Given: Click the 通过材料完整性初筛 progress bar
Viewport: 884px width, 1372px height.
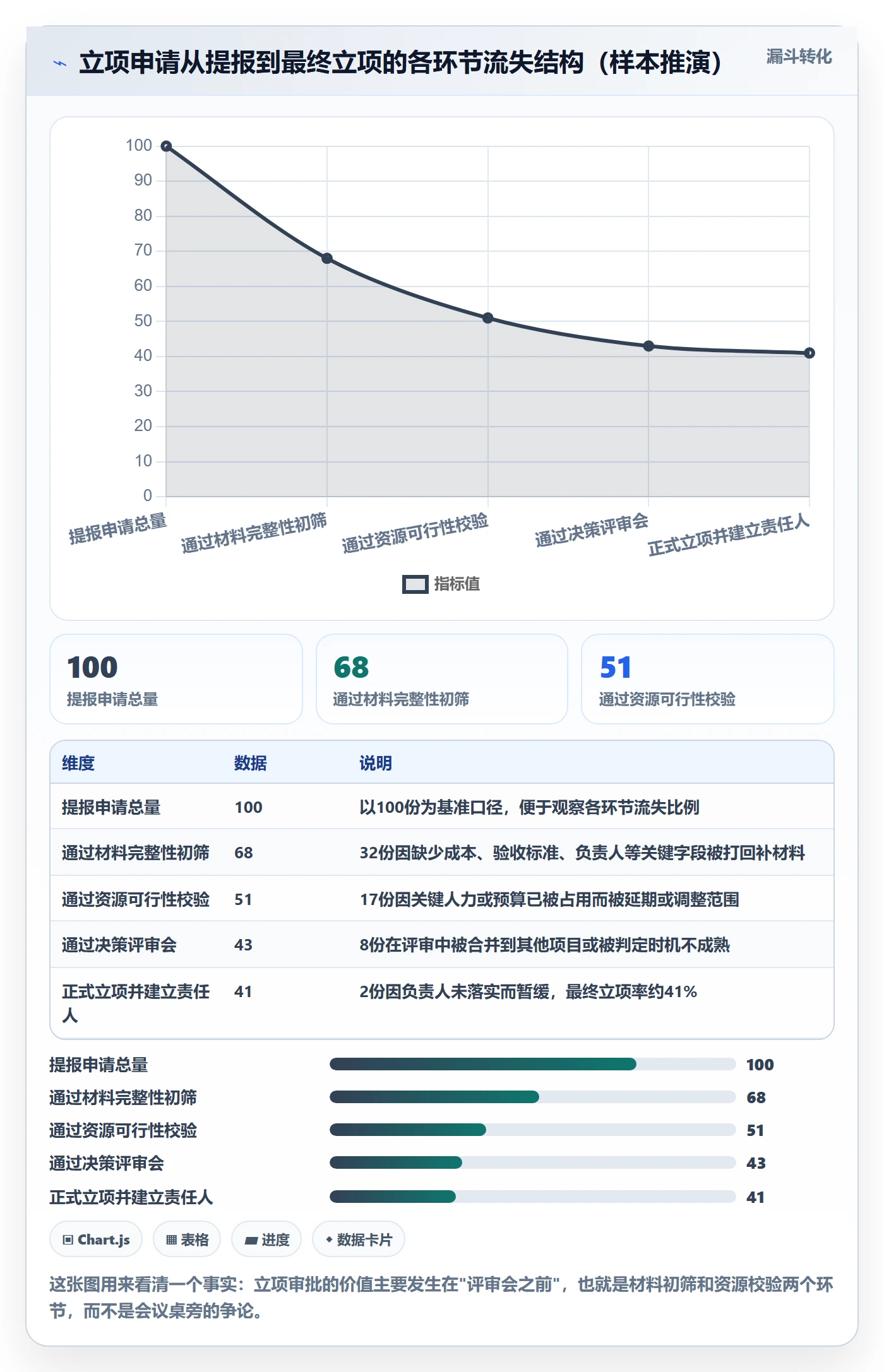Looking at the screenshot, I should 533,1097.
